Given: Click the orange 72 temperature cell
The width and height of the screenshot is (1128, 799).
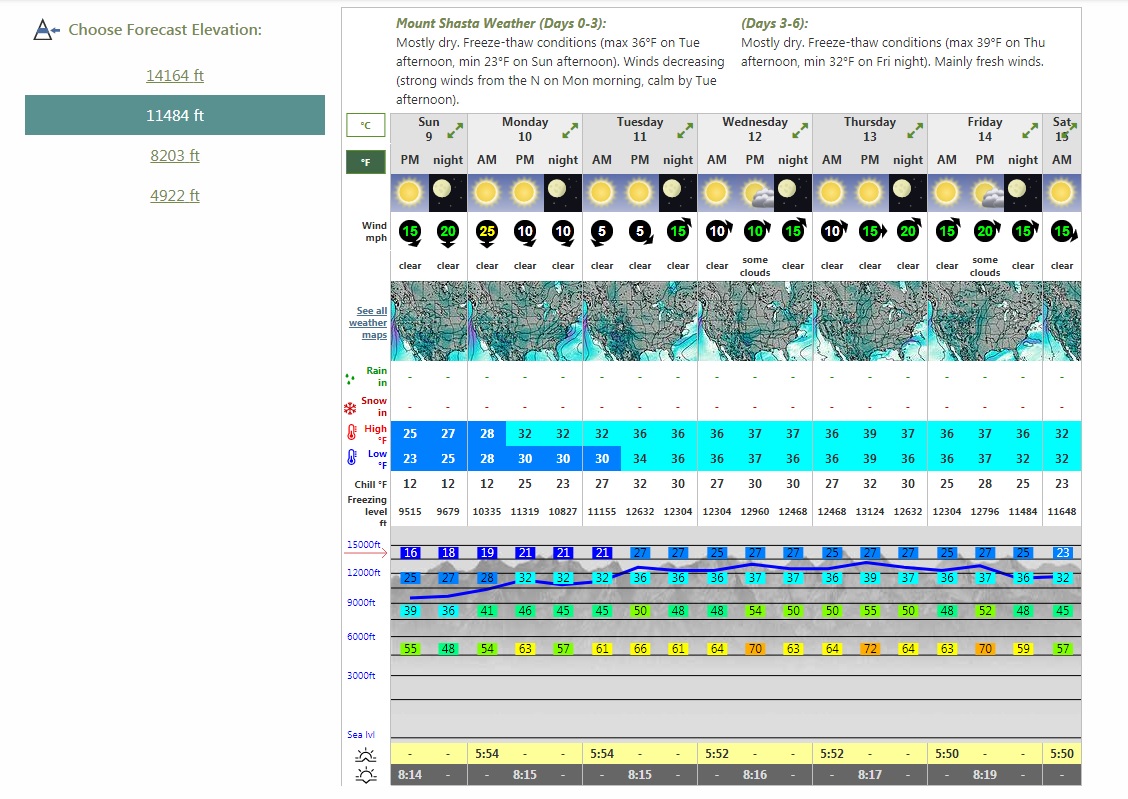Looking at the screenshot, I should (x=870, y=649).
